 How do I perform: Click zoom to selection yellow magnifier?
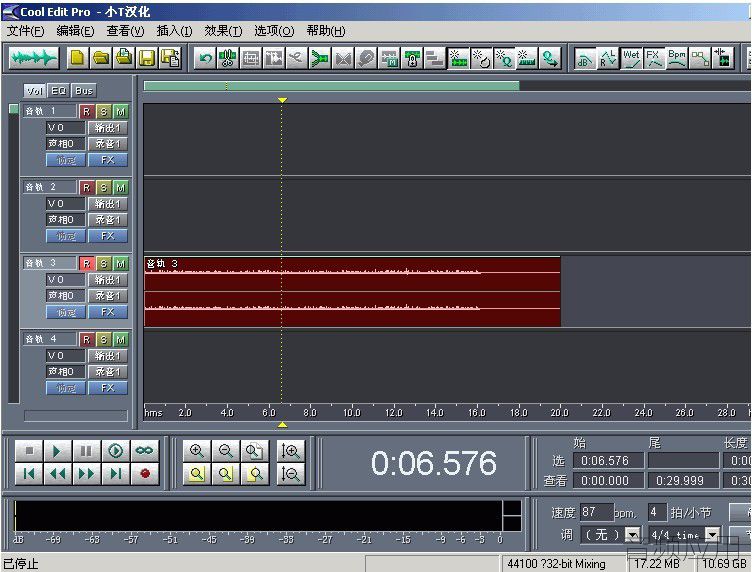[x=197, y=474]
